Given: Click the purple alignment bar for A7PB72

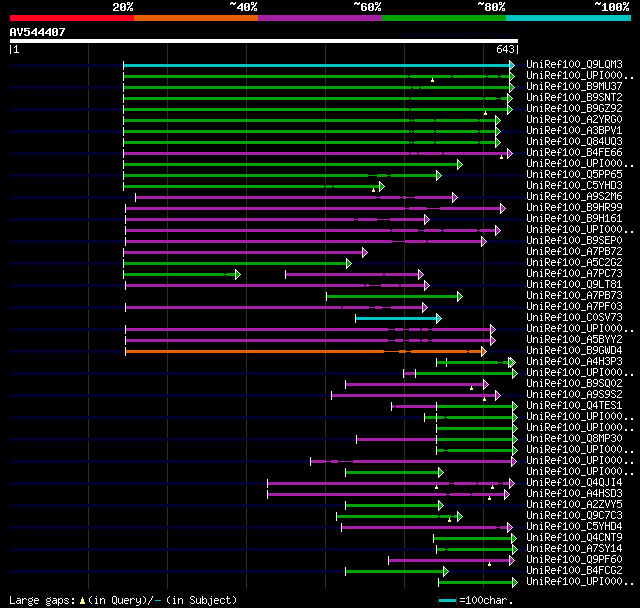Looking at the screenshot, I should pyautogui.click(x=245, y=253).
